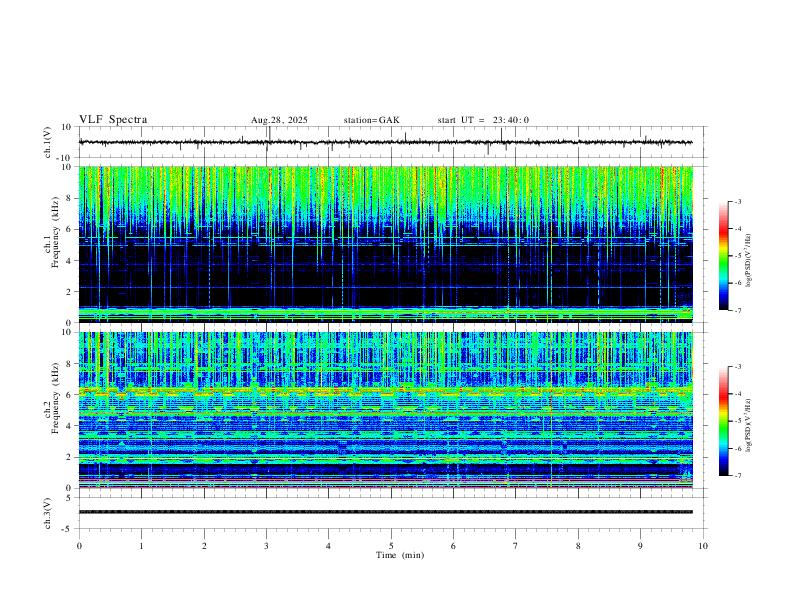
Task: Click the ch.1 "Frequency (kHz)" axis label
Action: pyautogui.click(x=55, y=232)
